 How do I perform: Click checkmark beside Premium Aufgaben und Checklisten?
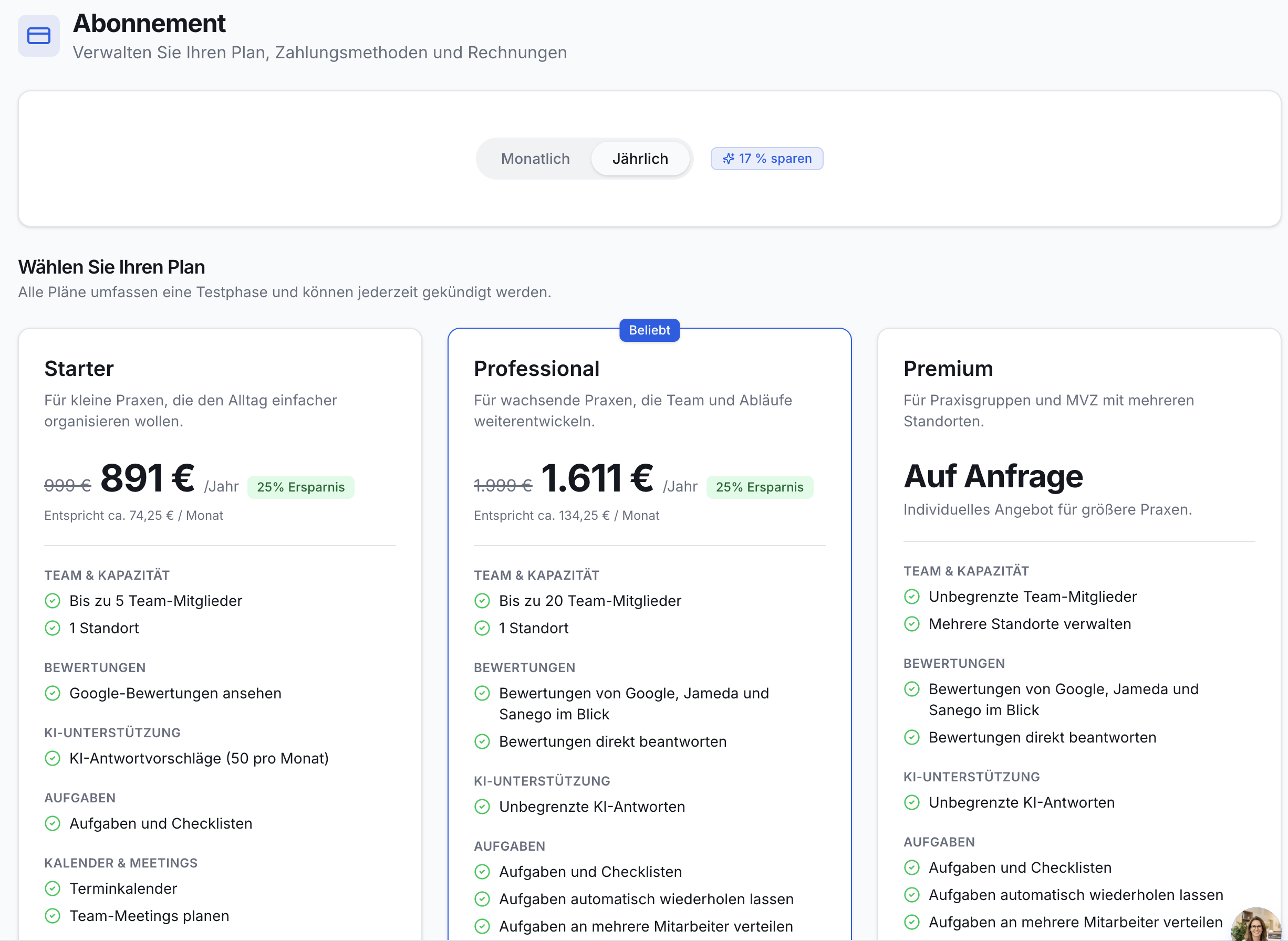tap(911, 867)
